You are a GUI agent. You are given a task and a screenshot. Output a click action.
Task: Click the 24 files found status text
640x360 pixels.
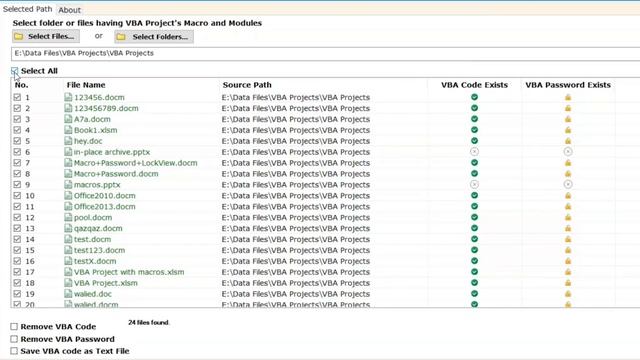149,322
